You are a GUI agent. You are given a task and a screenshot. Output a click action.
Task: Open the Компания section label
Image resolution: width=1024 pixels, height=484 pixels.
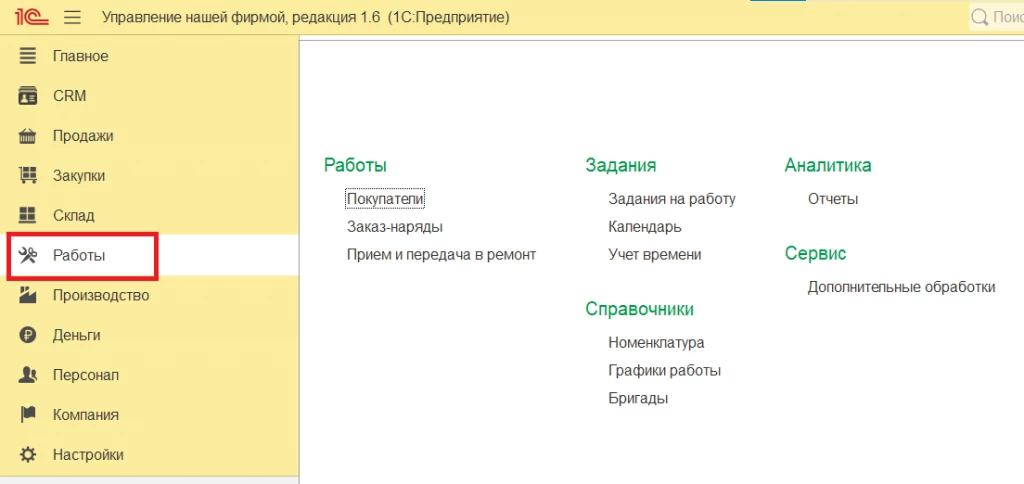click(86, 415)
